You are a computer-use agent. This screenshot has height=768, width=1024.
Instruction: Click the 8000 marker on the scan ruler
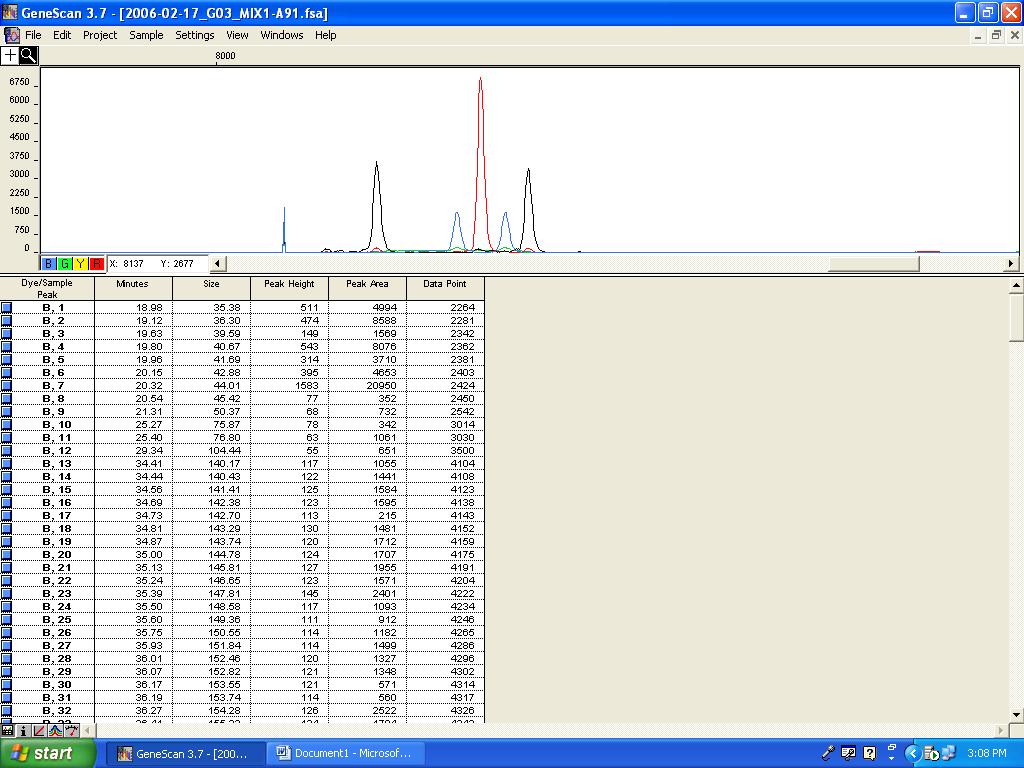click(x=225, y=56)
